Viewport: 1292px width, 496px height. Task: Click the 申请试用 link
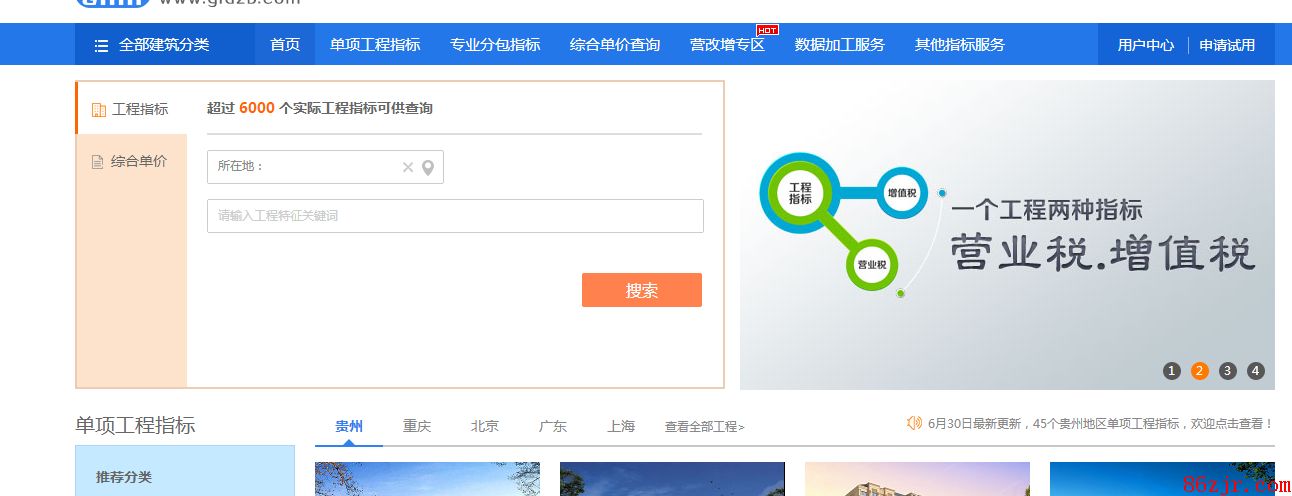[1227, 45]
